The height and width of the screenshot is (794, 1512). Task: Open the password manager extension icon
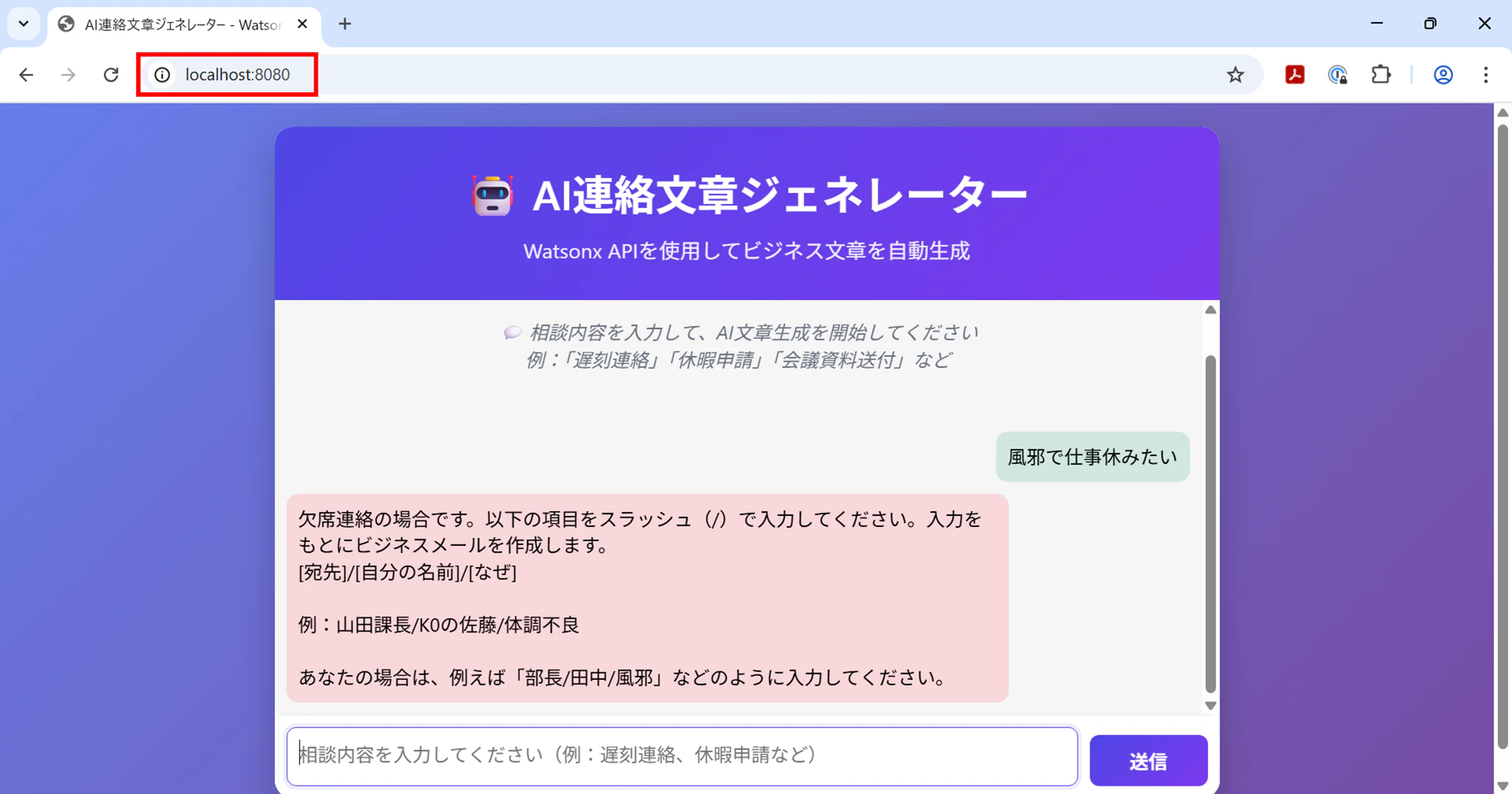tap(1337, 75)
